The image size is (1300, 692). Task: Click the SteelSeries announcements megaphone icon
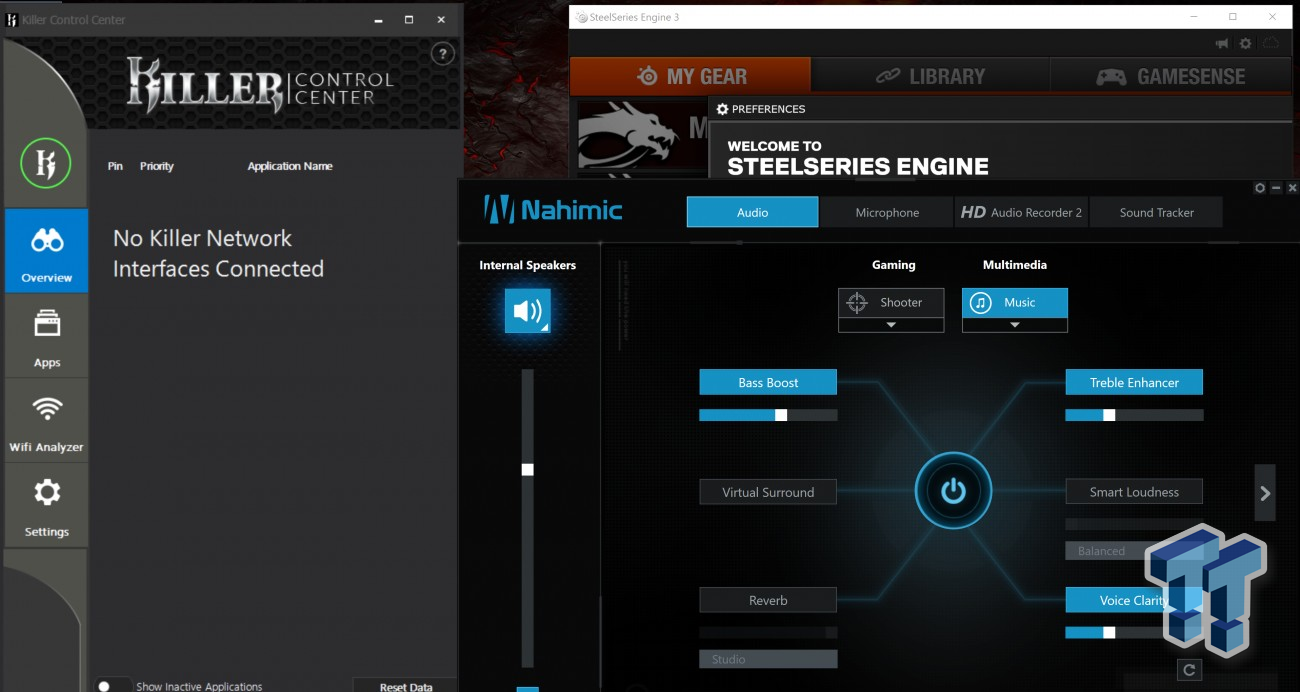(1222, 44)
